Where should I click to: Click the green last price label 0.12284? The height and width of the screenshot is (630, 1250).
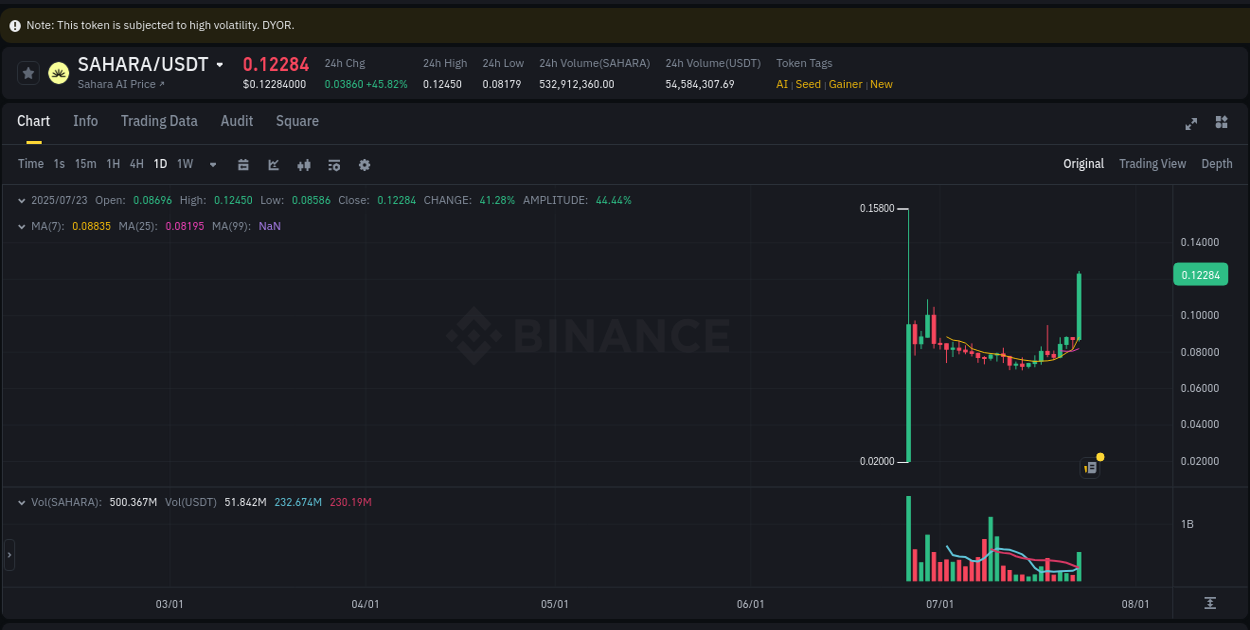[1200, 274]
